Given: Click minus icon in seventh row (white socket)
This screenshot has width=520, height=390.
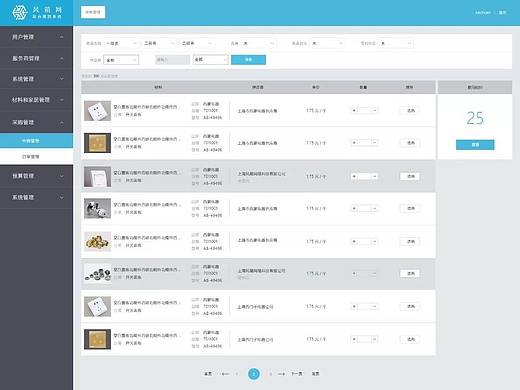Looking at the screenshot, I should click(x=374, y=306).
